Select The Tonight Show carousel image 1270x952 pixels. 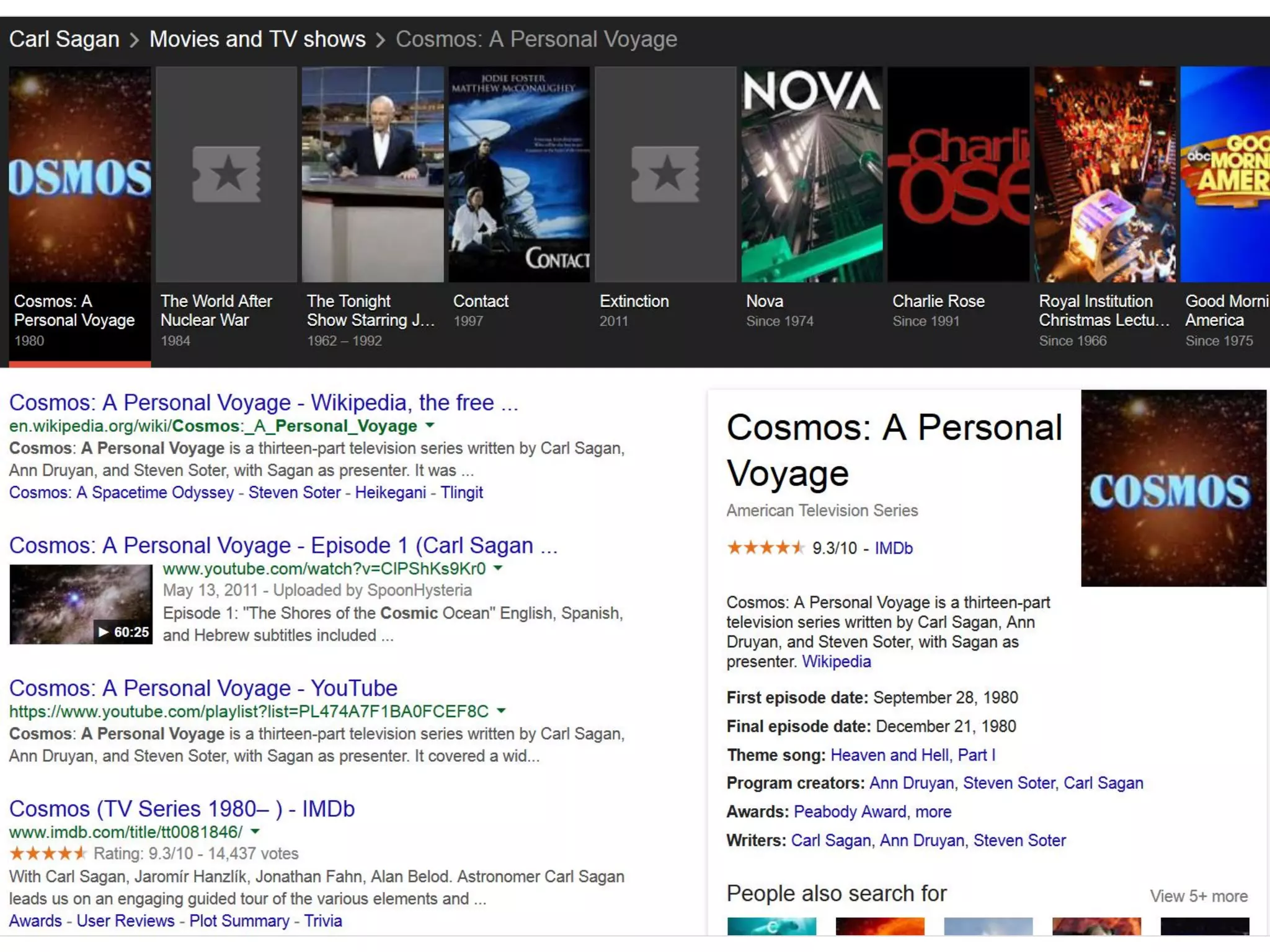pos(373,174)
